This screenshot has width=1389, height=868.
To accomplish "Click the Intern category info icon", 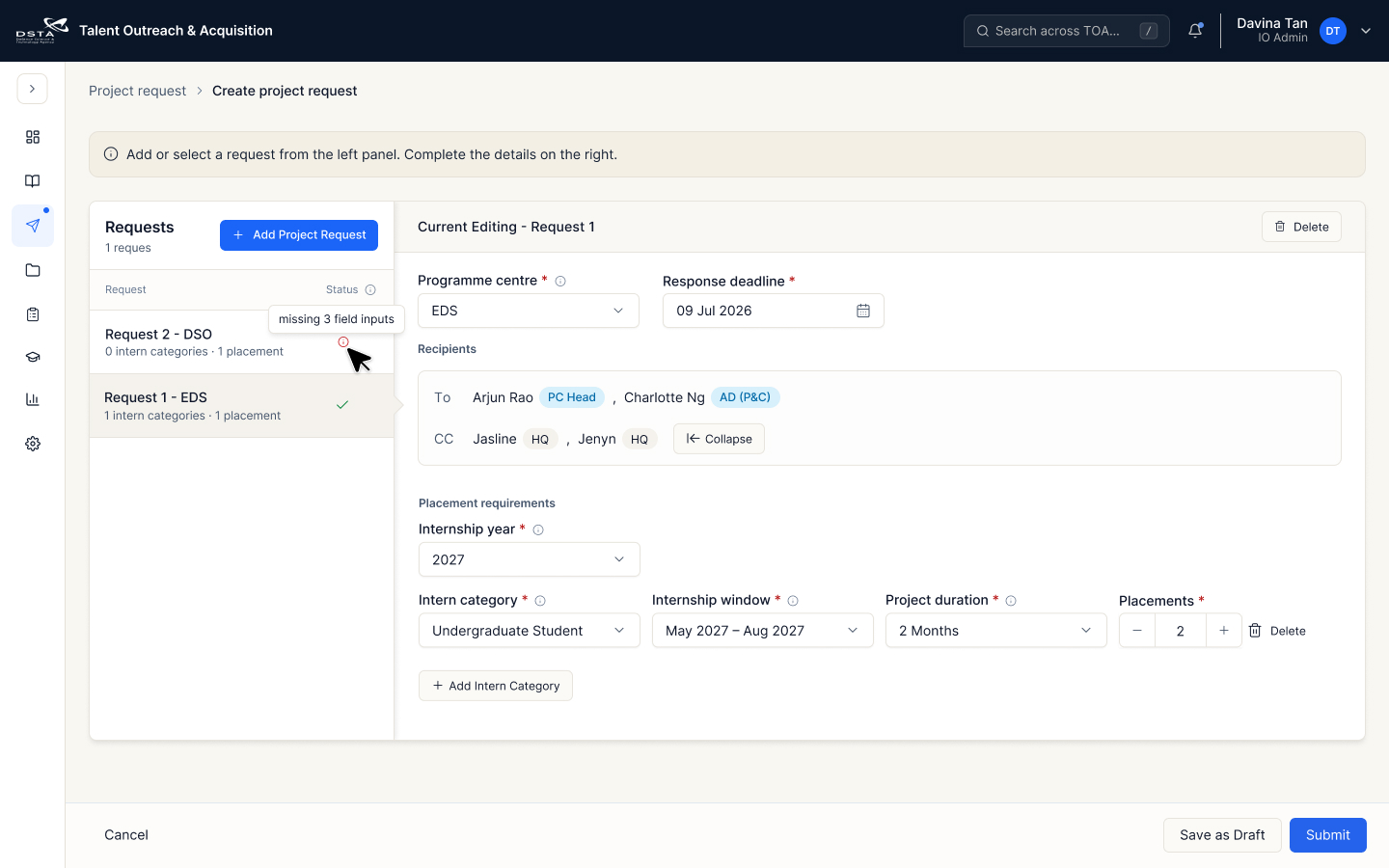I will pos(540,601).
